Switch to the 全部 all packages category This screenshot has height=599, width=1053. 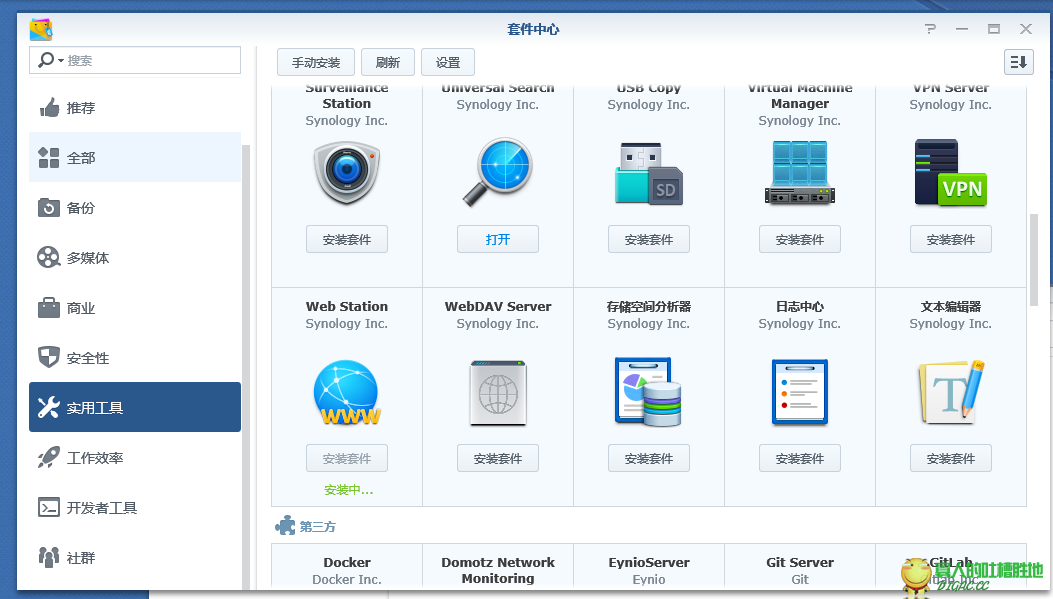tap(135, 158)
